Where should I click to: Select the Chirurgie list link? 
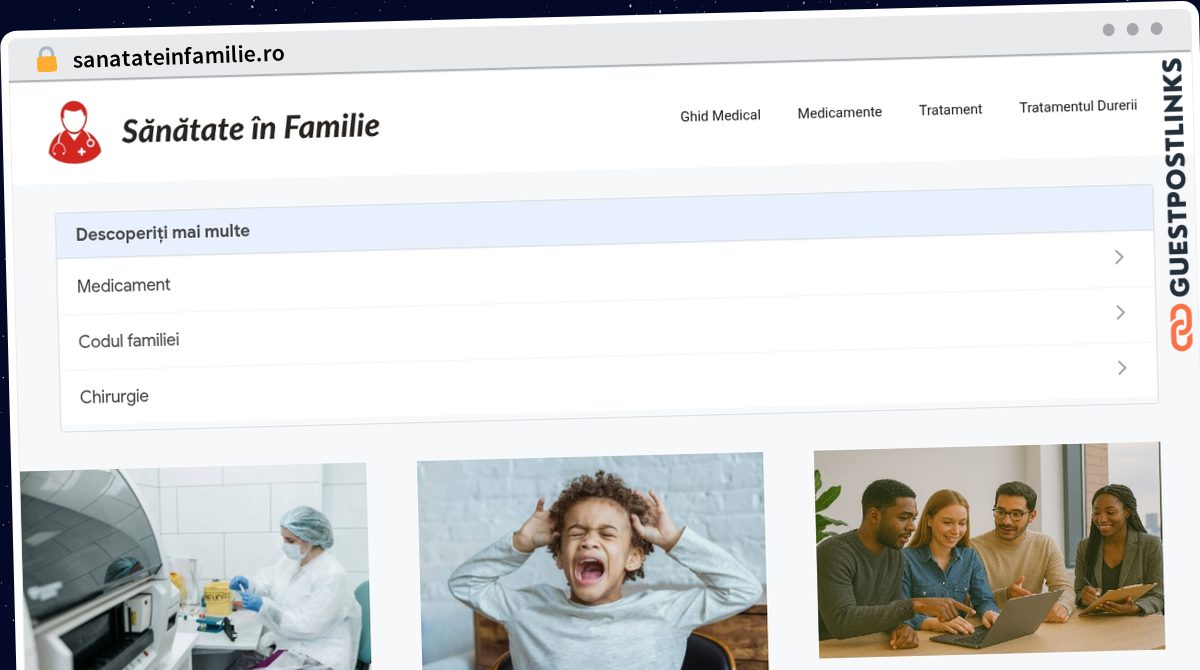[114, 397]
